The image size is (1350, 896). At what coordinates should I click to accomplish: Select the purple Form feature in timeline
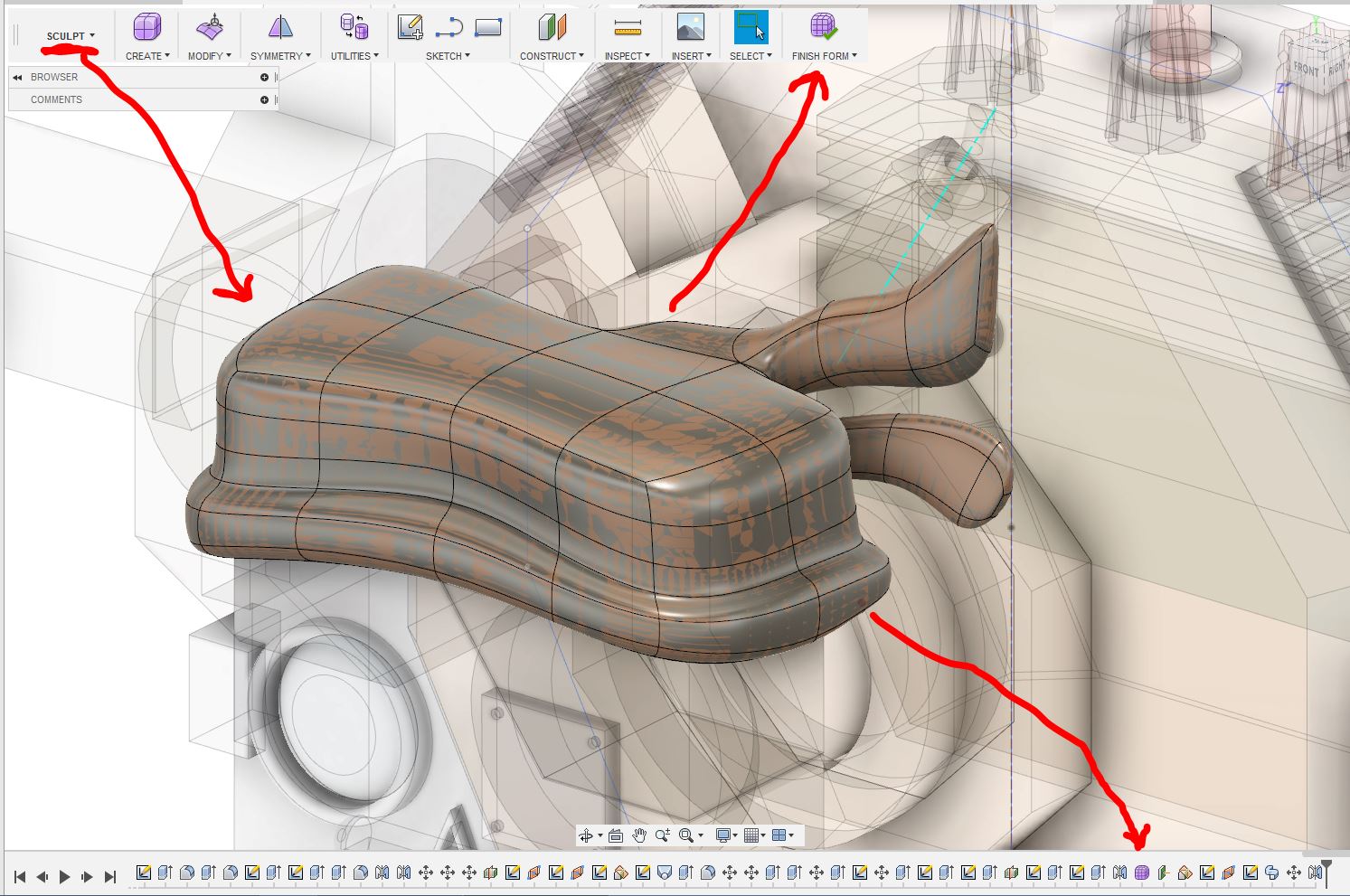coord(1142,872)
